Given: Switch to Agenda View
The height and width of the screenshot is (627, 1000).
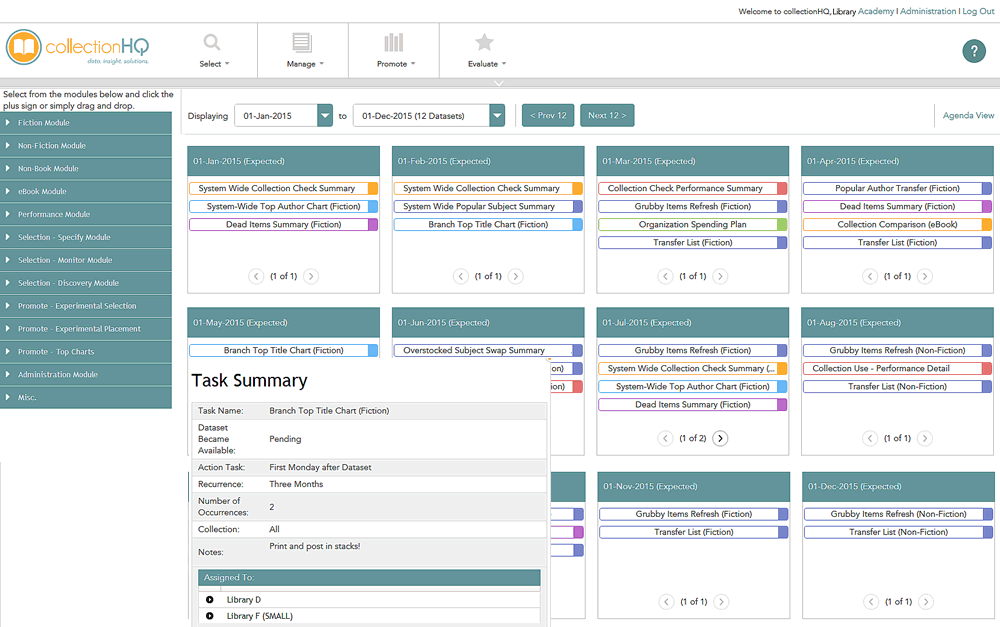Looking at the screenshot, I should tap(968, 116).
